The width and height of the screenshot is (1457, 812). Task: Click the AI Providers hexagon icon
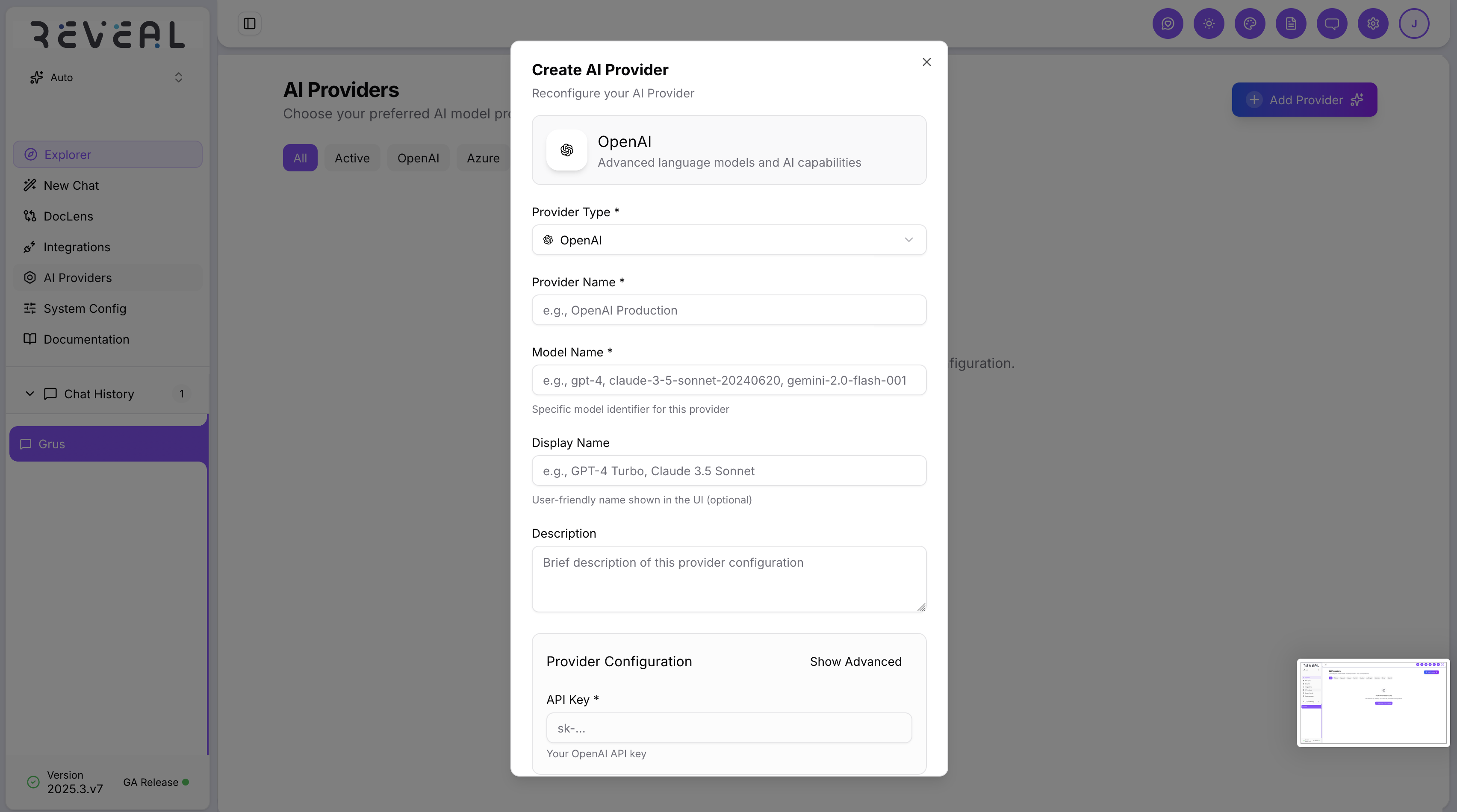click(30, 278)
